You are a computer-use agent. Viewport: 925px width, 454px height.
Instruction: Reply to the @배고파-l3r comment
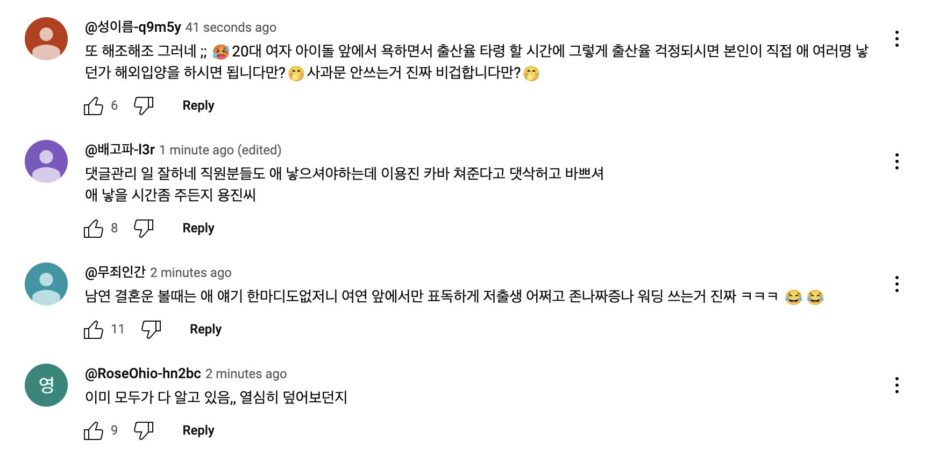[x=198, y=228]
